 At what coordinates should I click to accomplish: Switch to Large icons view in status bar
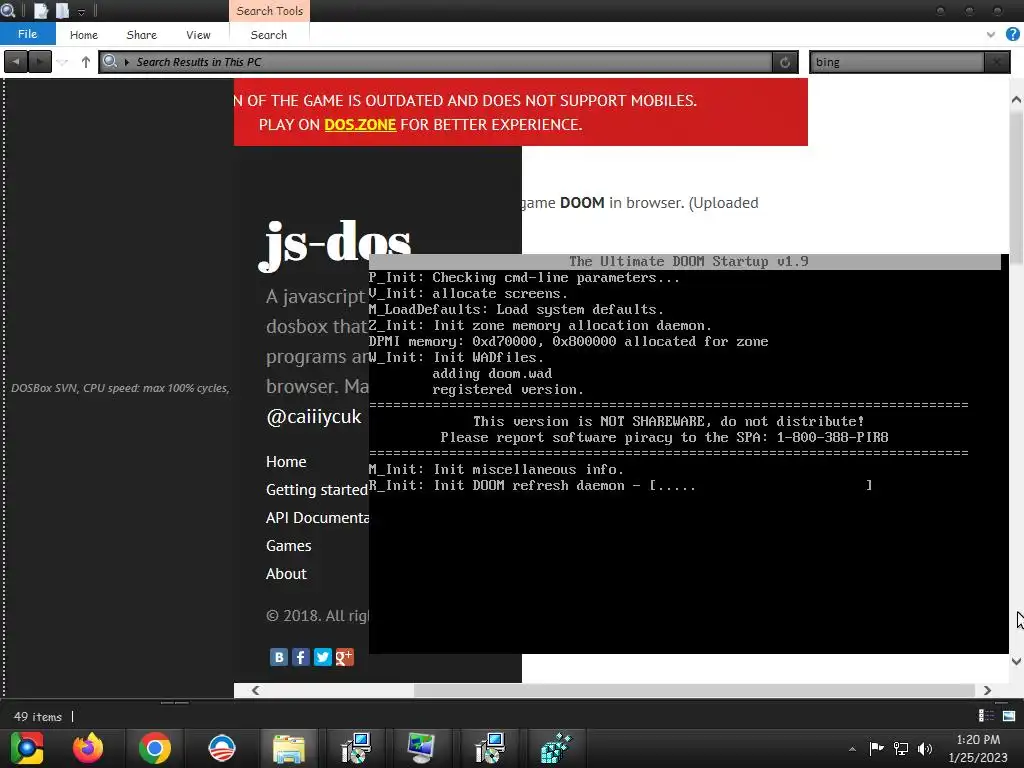click(1009, 716)
